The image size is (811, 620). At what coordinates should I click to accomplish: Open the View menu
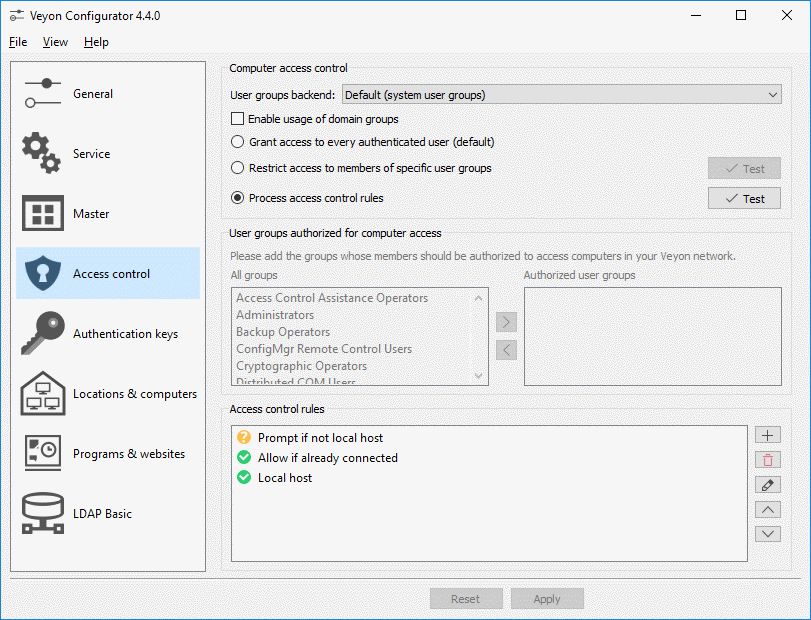click(x=55, y=42)
